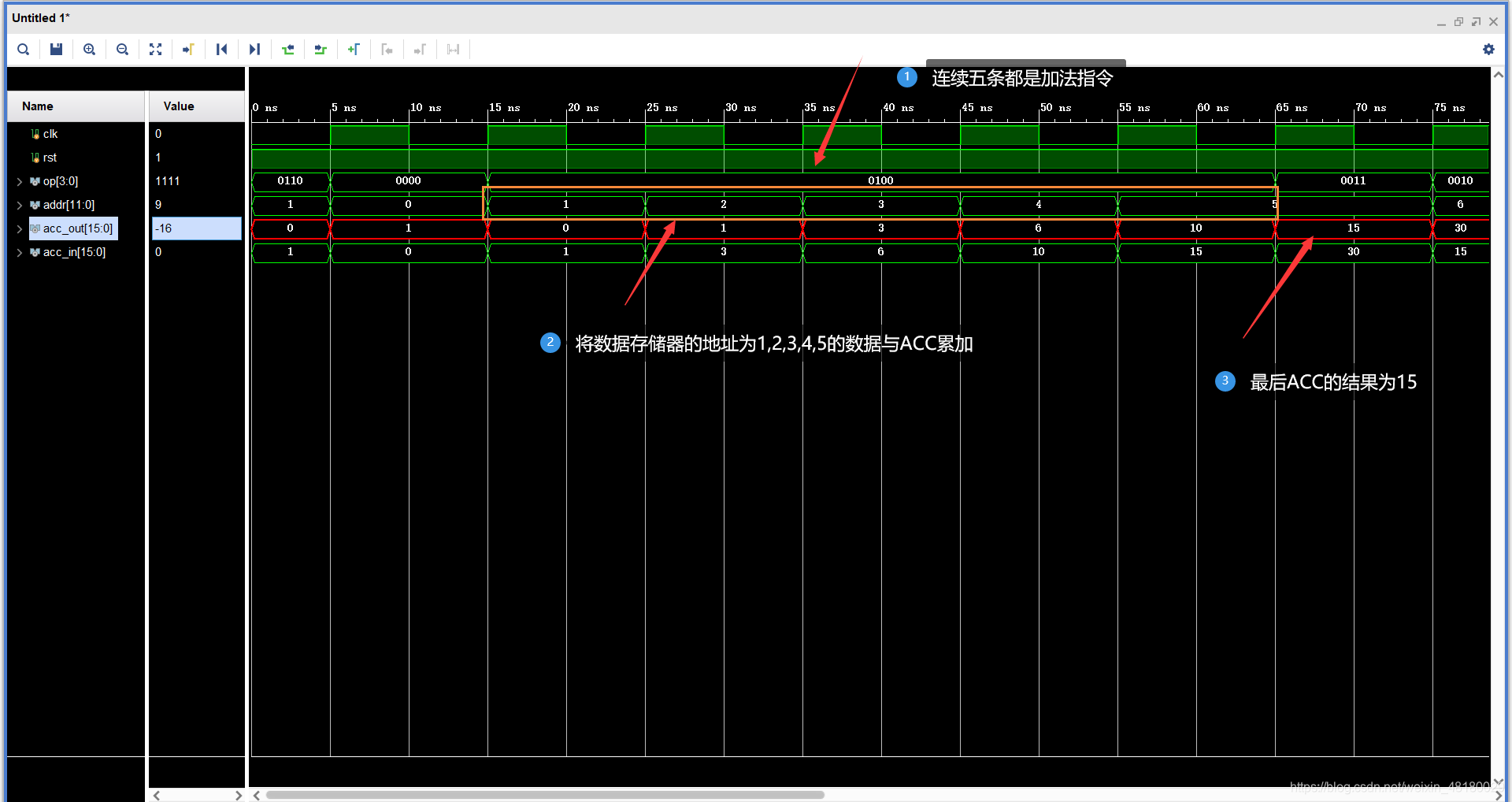The height and width of the screenshot is (802, 1512).
Task: Jump to previous transition
Action: (287, 50)
